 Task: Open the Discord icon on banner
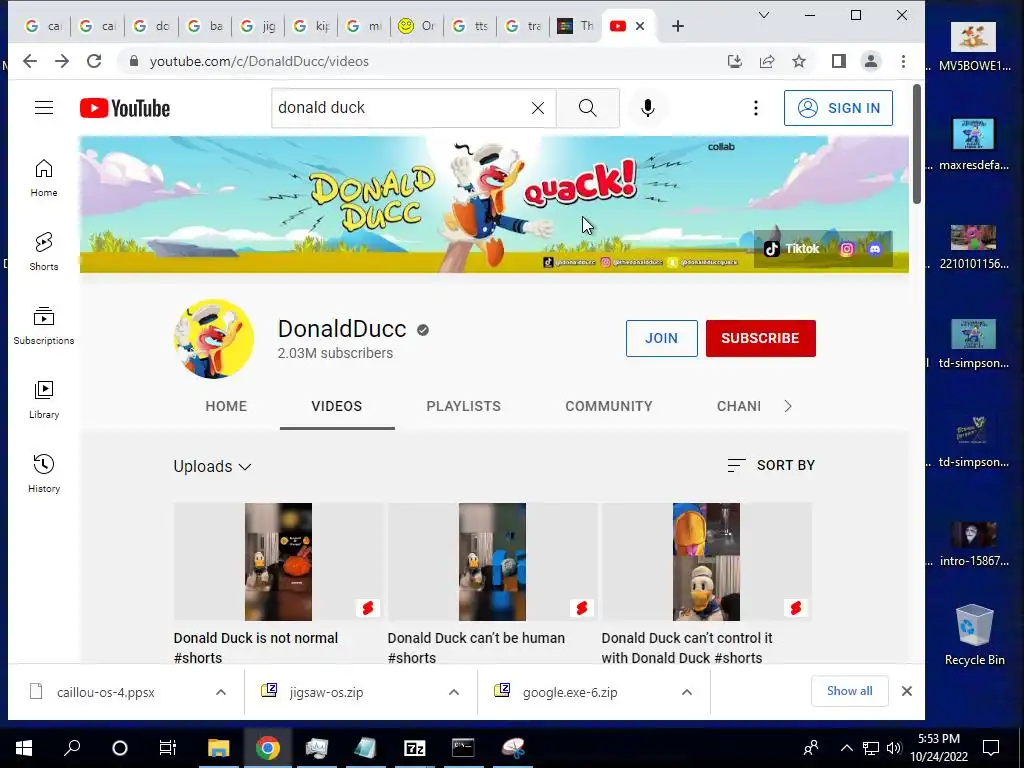pyautogui.click(x=875, y=249)
